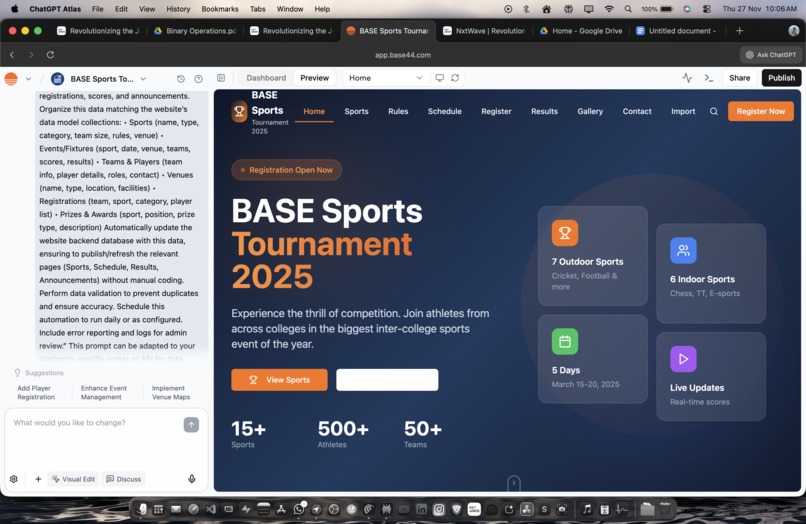Click the BASE Sports project avatar icon

[58, 79]
